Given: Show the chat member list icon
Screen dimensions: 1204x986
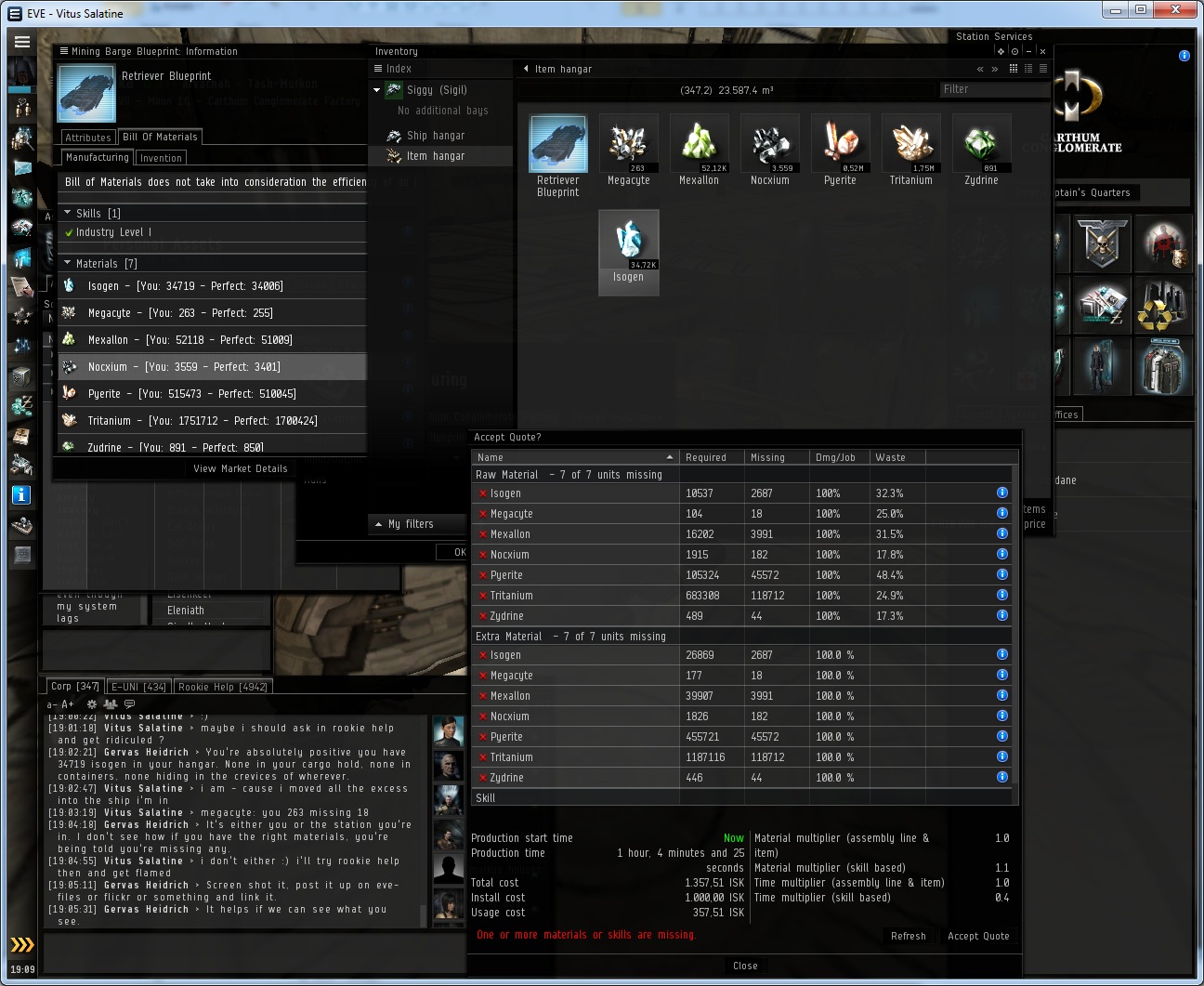Looking at the screenshot, I should [111, 704].
